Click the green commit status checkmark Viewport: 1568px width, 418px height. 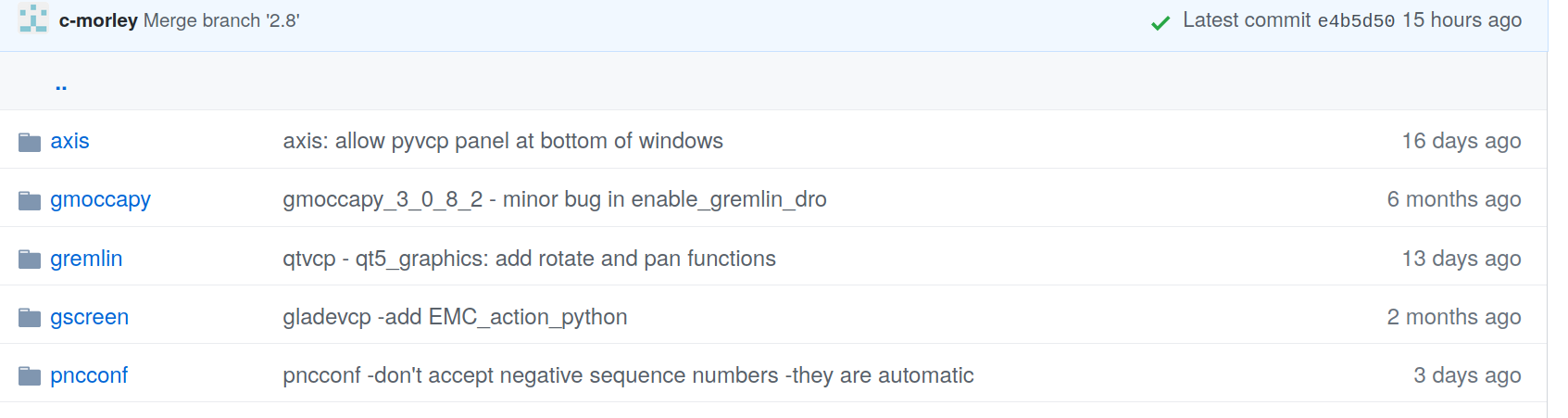(1160, 22)
